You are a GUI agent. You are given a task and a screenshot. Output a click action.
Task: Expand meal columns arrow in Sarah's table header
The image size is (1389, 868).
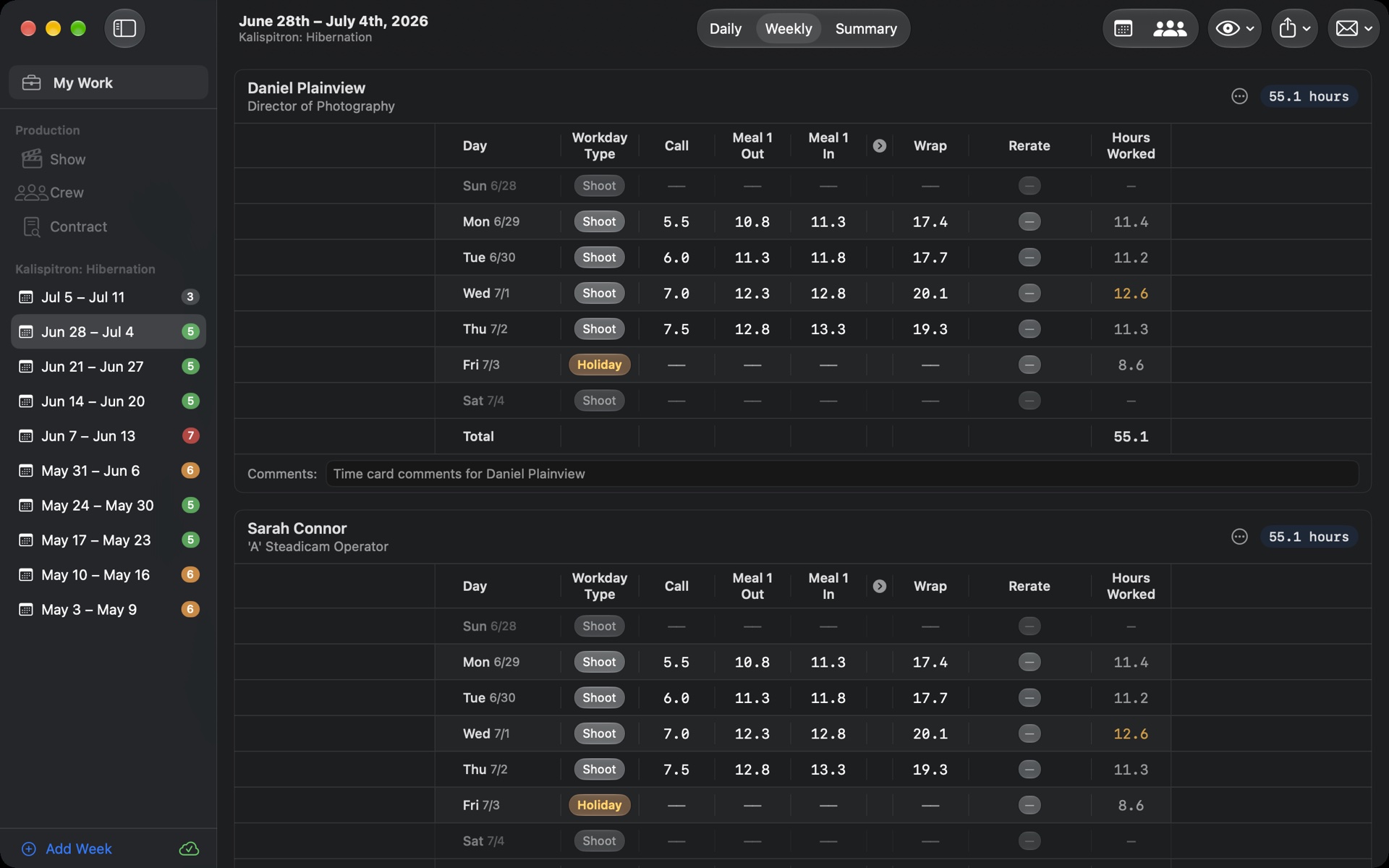879,586
